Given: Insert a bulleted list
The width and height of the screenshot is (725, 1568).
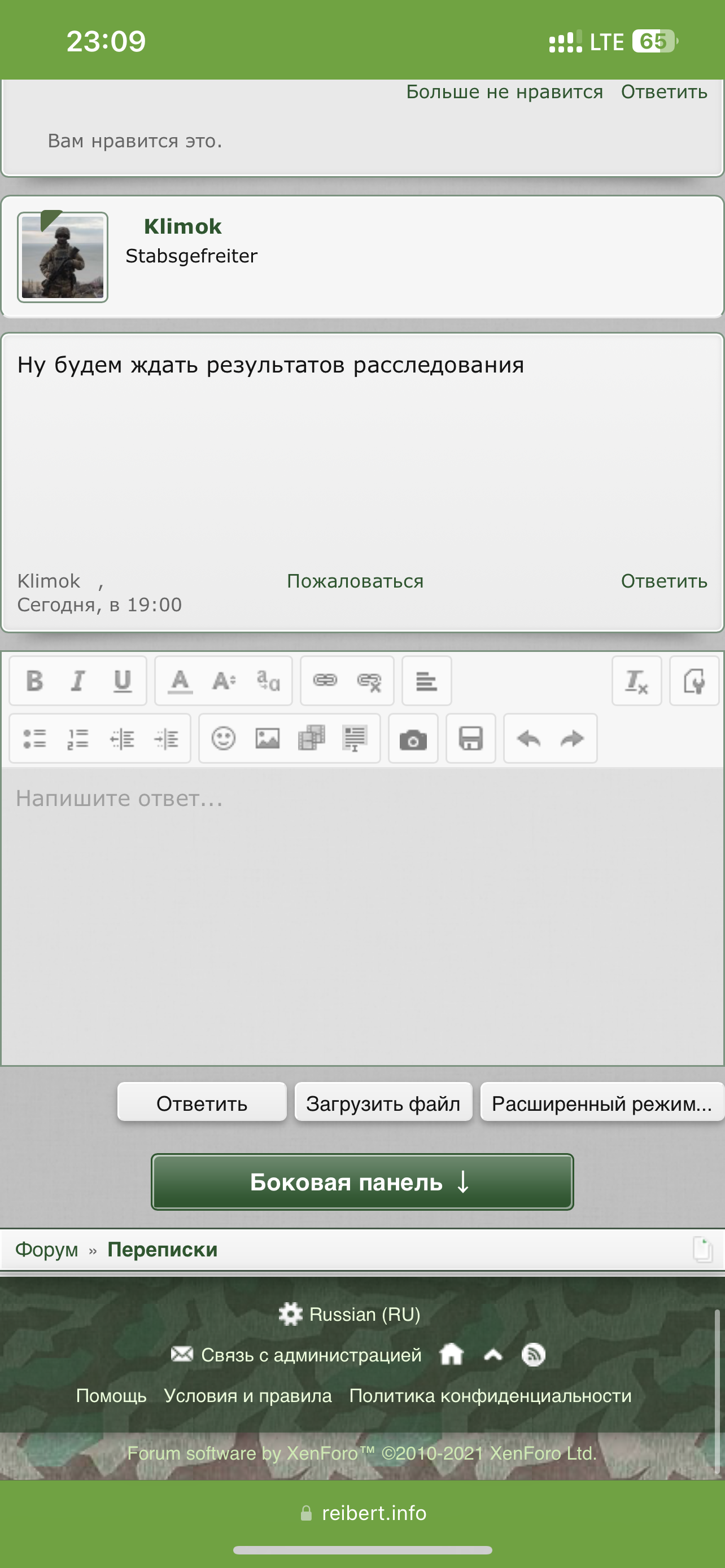Looking at the screenshot, I should (34, 738).
